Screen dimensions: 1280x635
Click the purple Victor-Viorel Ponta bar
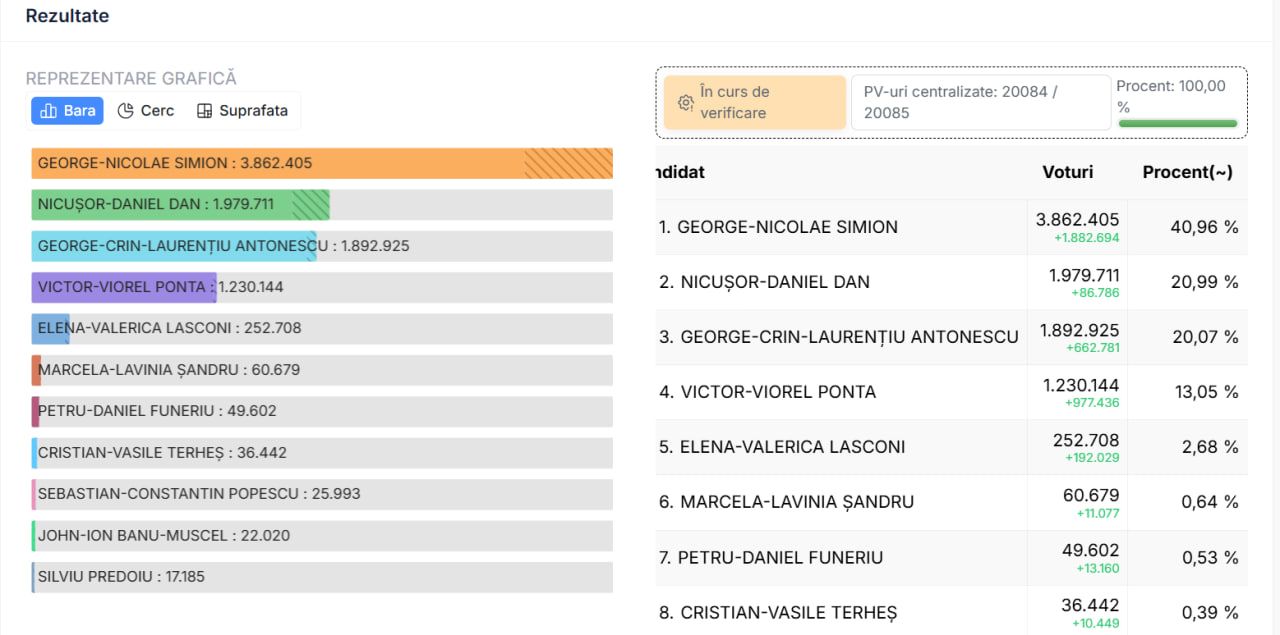[123, 288]
